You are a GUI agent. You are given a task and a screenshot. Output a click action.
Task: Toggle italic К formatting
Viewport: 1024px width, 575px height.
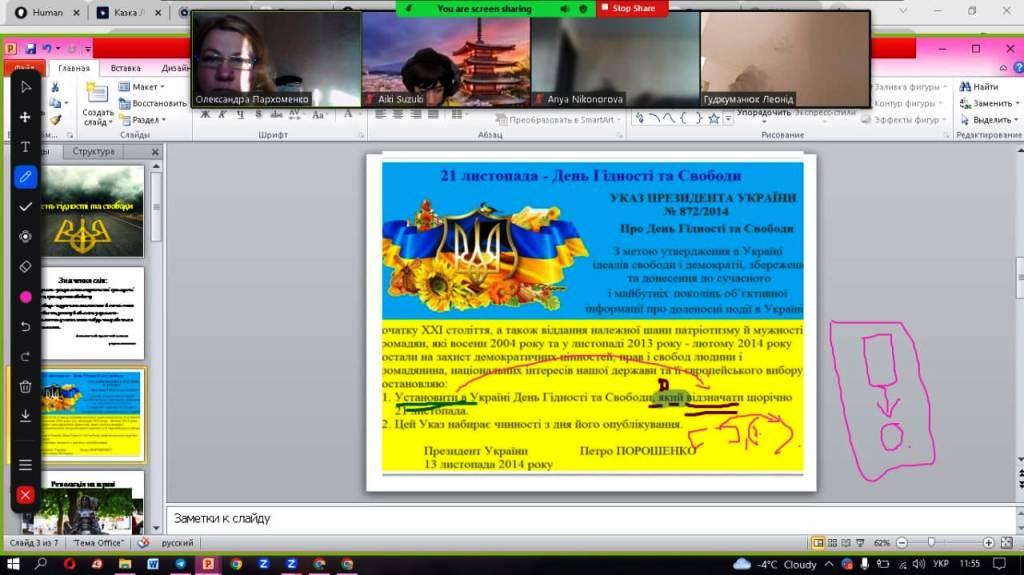[x=223, y=114]
